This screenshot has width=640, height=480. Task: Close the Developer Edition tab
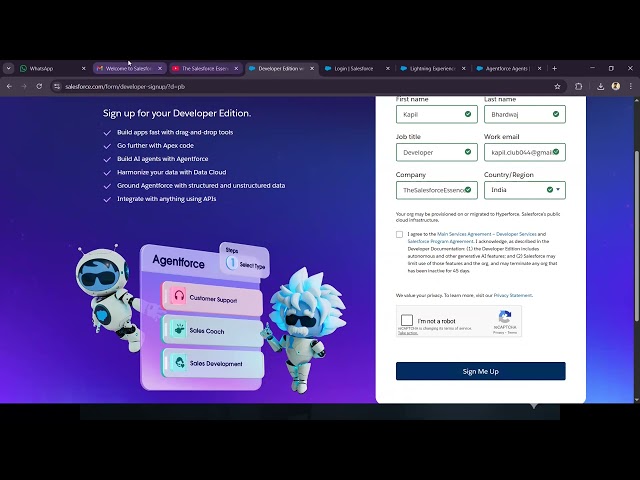pos(312,69)
